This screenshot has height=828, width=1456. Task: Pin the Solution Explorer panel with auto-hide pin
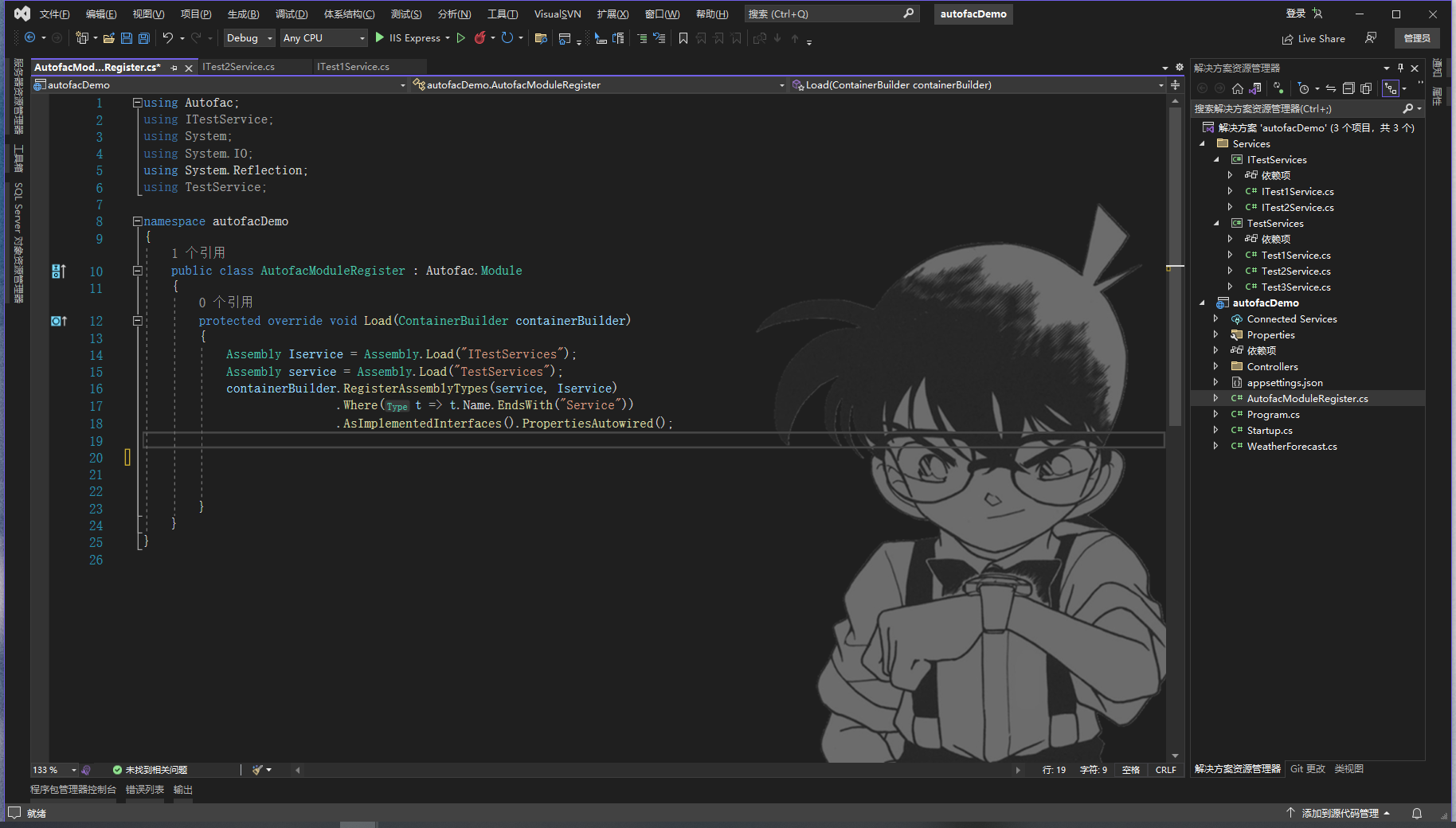[x=1400, y=68]
